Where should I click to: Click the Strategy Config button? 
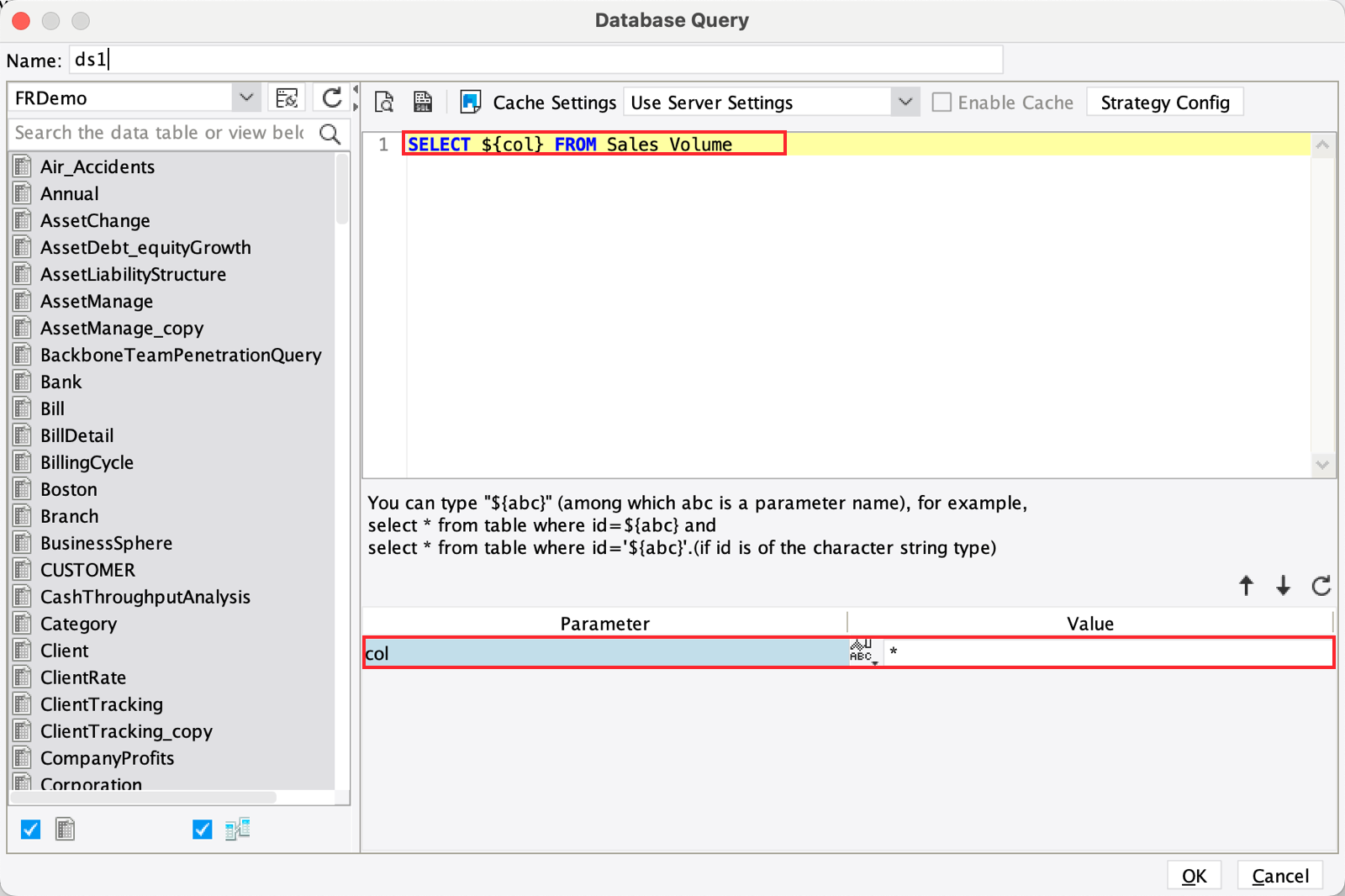[x=1165, y=103]
